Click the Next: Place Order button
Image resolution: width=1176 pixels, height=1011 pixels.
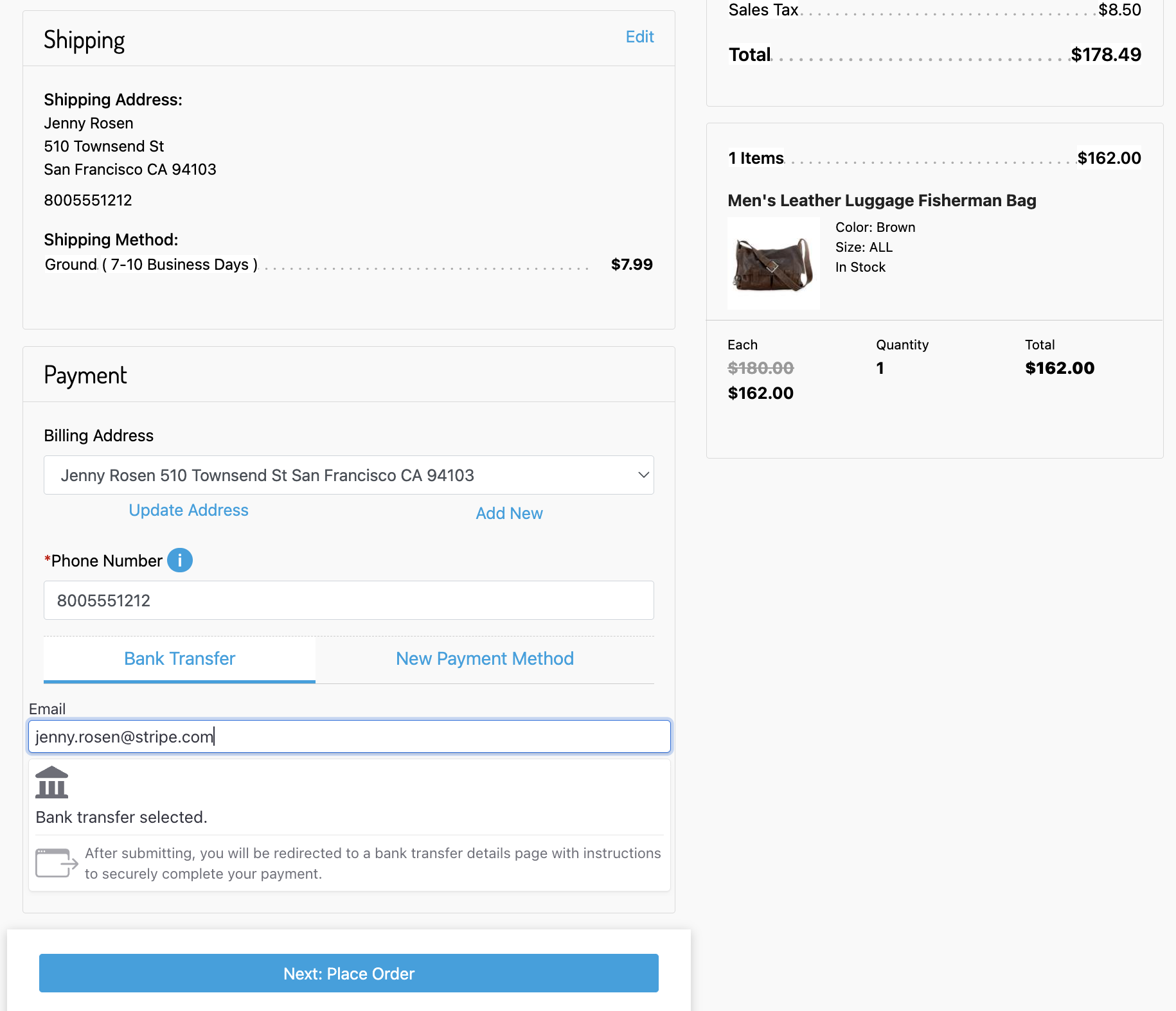tap(348, 973)
